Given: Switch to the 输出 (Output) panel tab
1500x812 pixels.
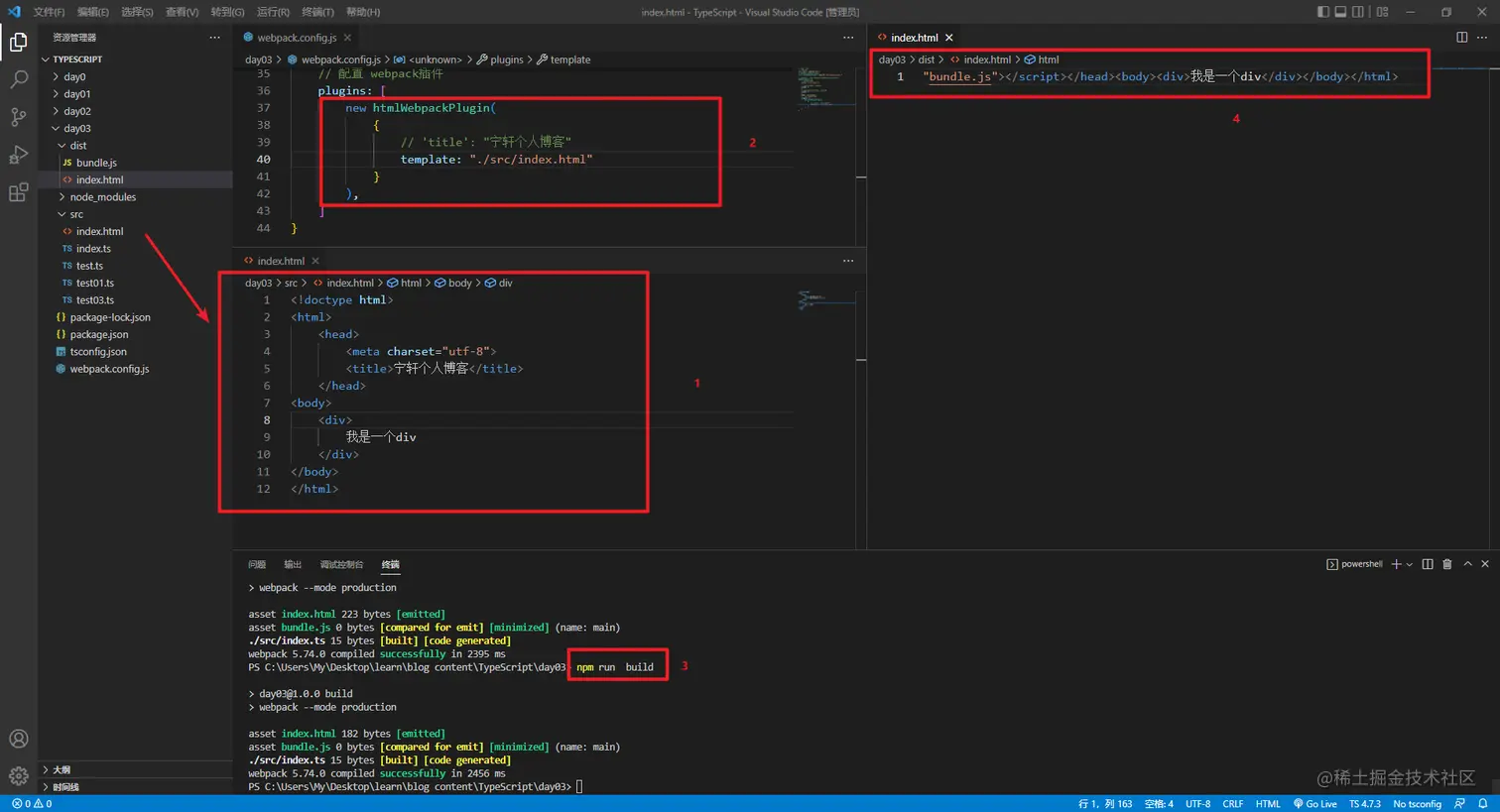Looking at the screenshot, I should point(293,564).
